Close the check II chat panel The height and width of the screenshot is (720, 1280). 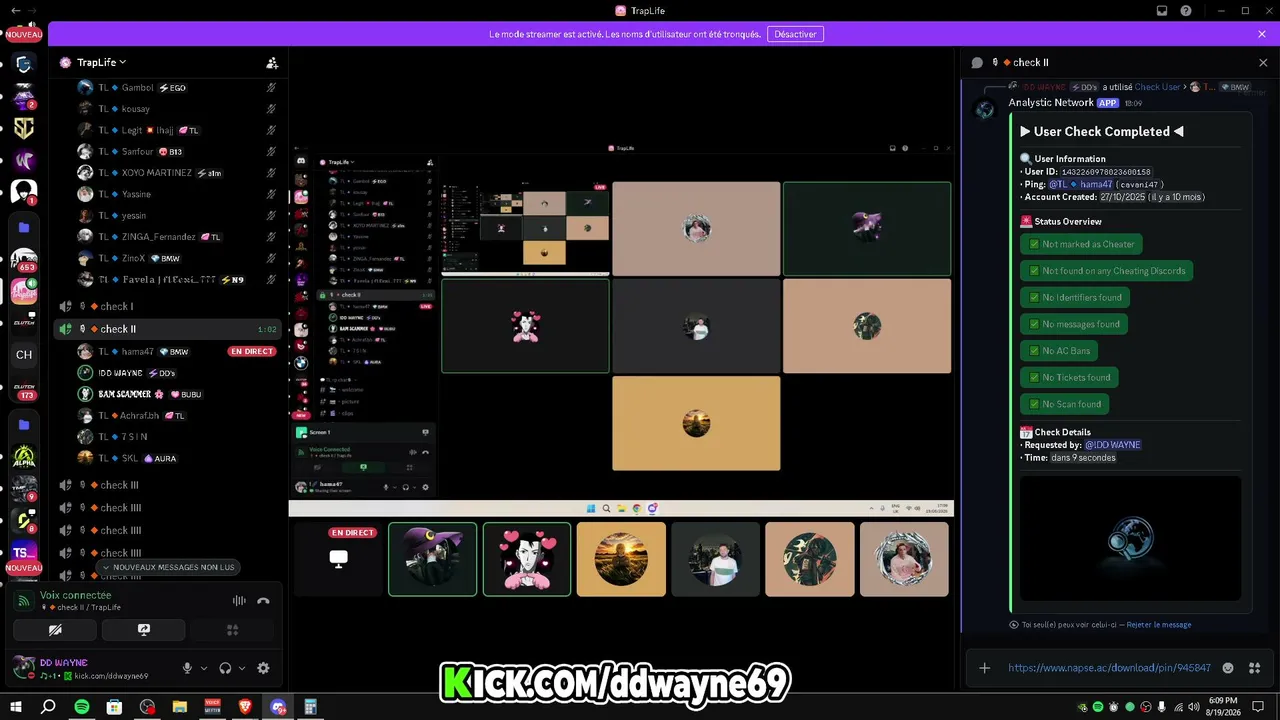[x=1263, y=62]
